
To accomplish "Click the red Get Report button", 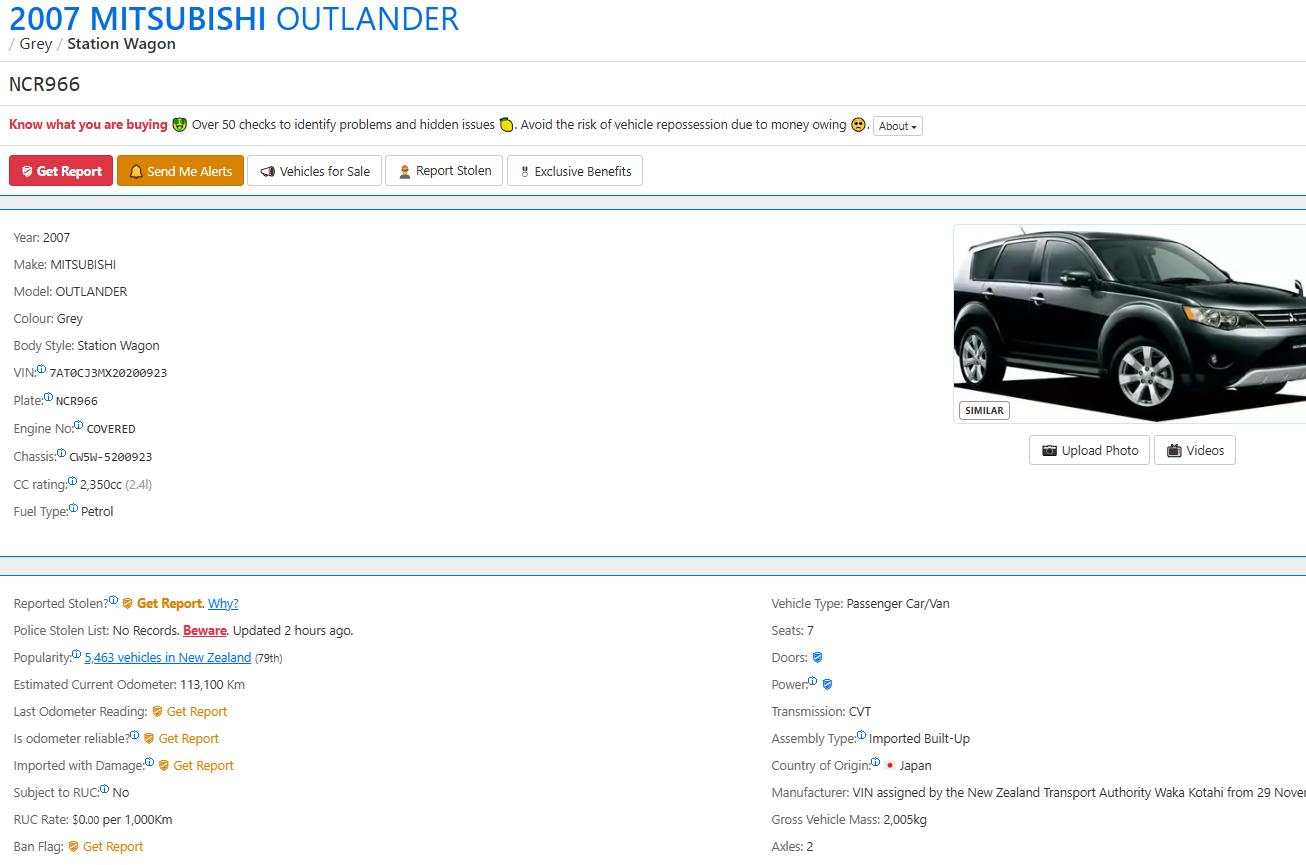I will [61, 171].
